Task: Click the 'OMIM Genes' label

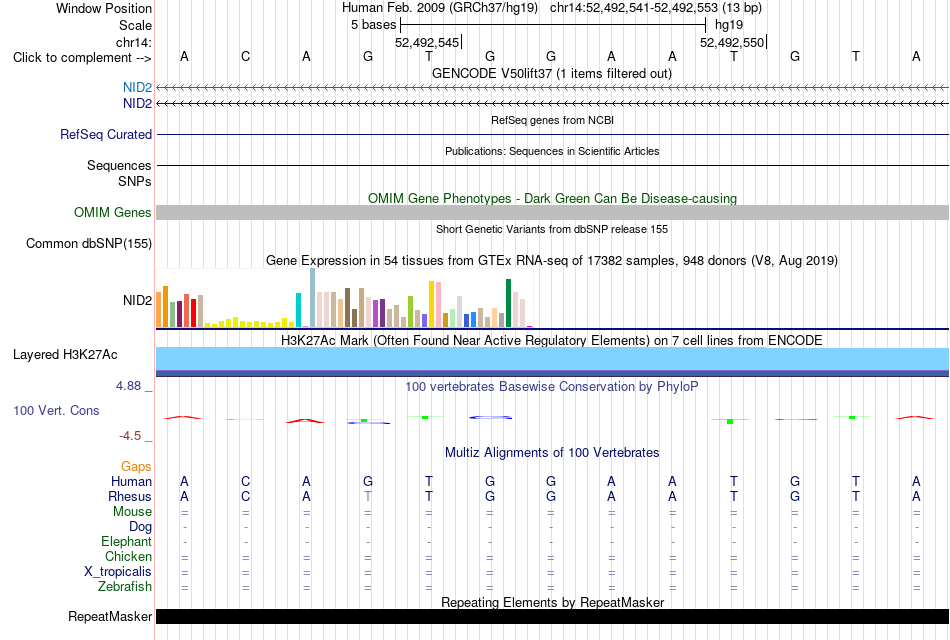Action: [x=113, y=213]
